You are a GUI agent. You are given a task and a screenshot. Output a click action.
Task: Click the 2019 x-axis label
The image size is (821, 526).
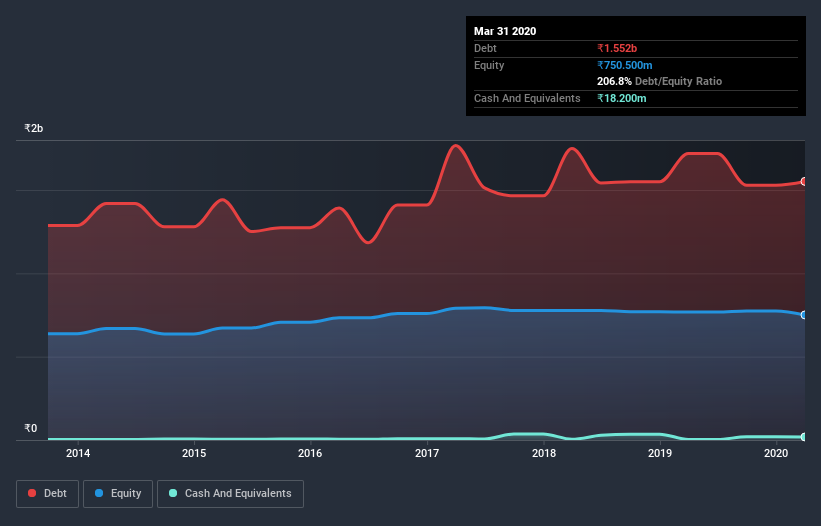click(660, 453)
